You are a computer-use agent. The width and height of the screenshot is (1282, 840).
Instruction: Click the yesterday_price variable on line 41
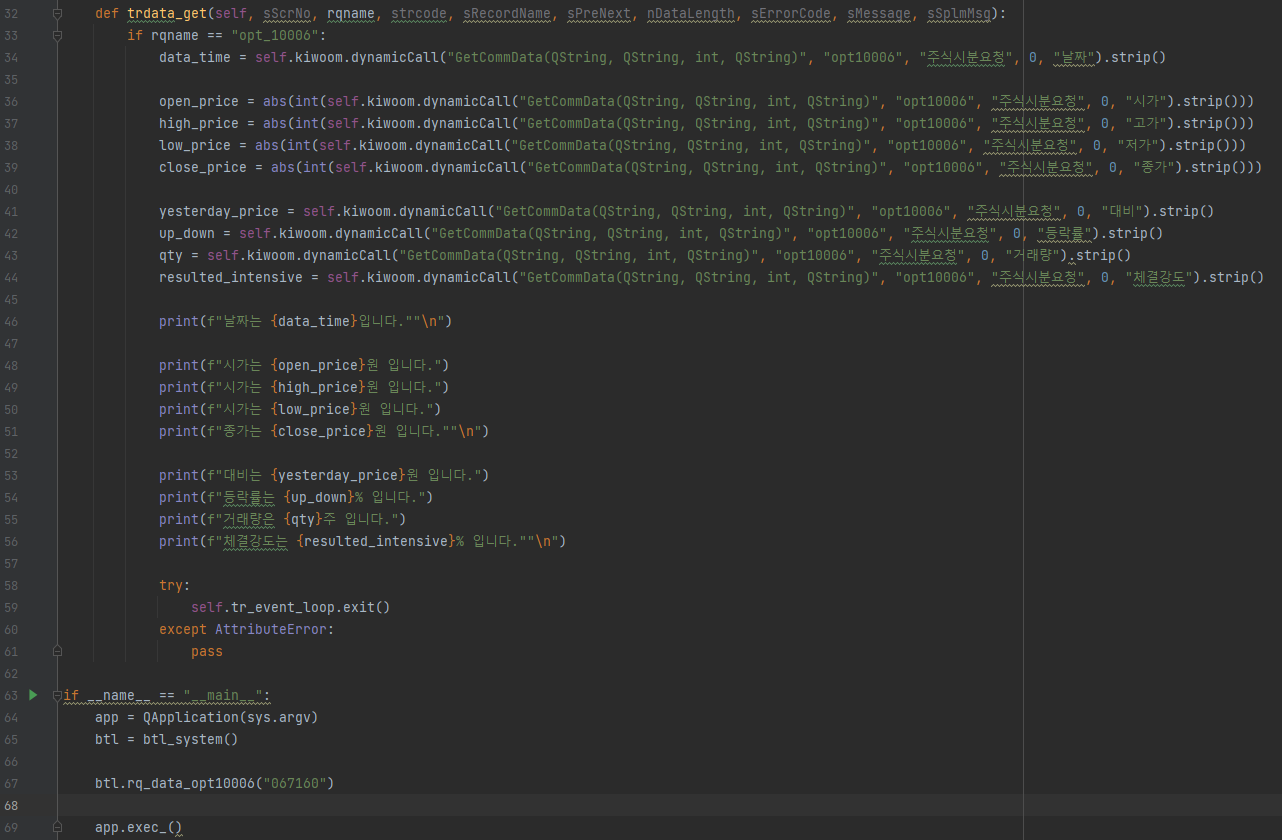pyautogui.click(x=219, y=211)
